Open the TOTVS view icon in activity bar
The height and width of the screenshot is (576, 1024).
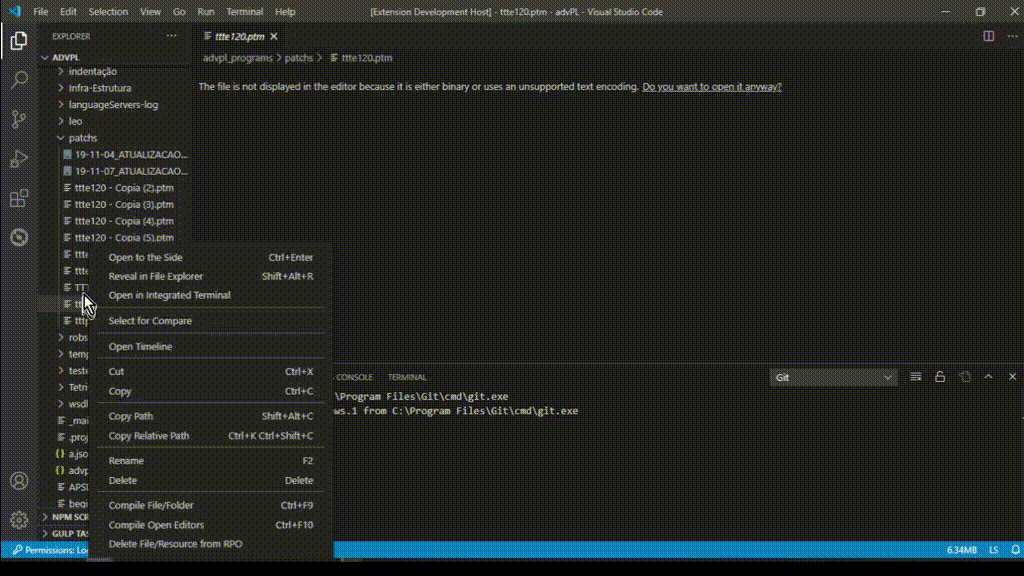[19, 237]
